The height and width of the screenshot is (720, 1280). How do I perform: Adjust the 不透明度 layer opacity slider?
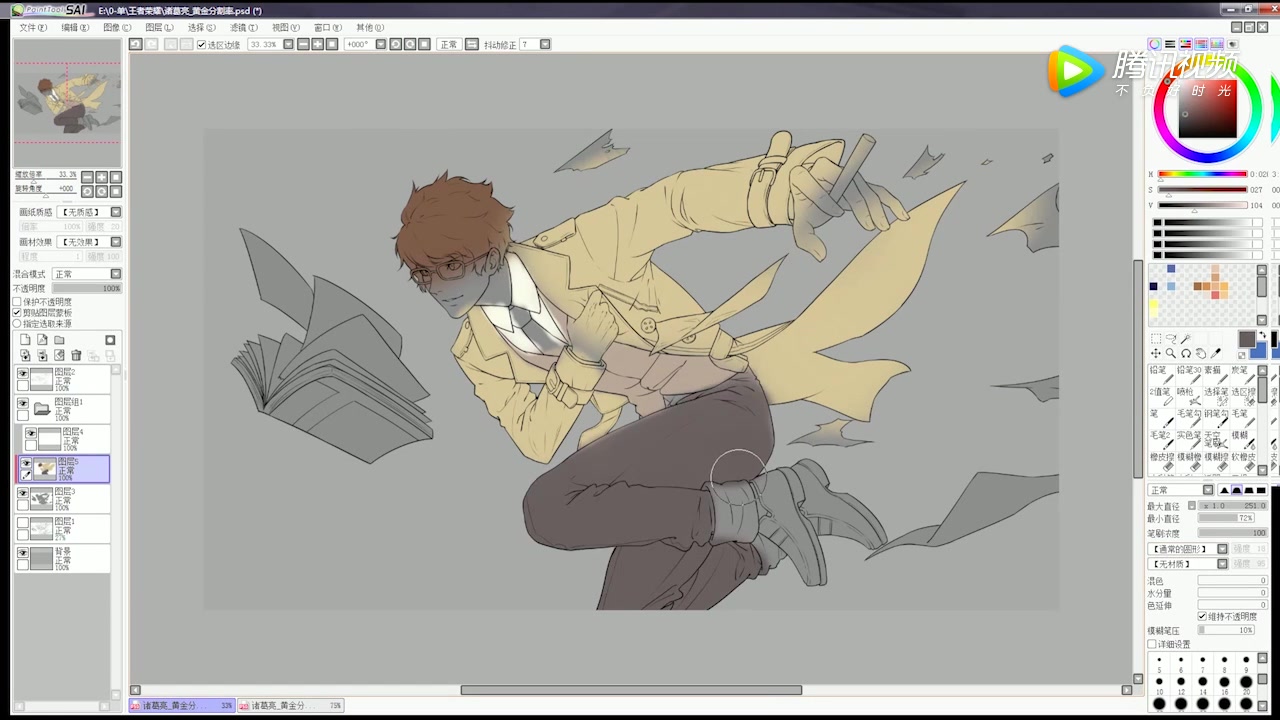85,288
